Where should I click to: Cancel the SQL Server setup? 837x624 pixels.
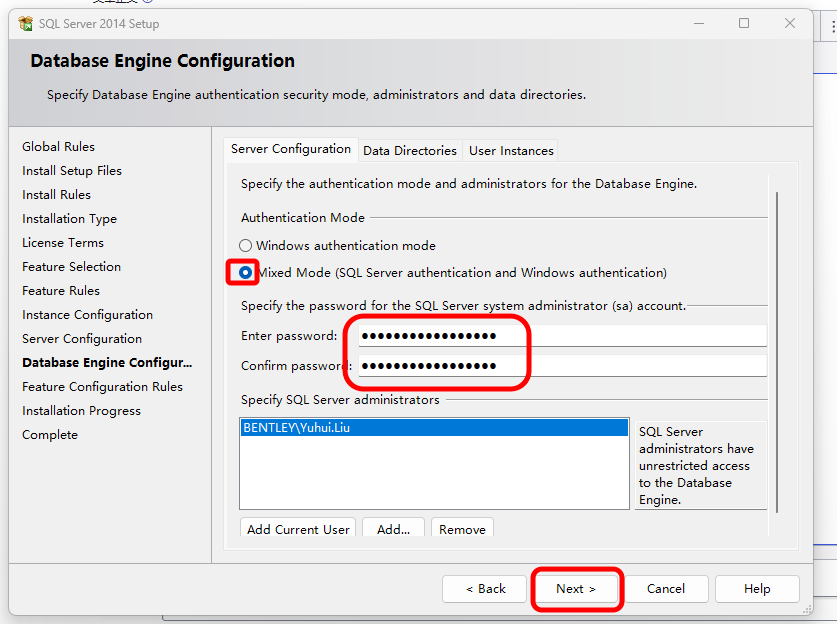(665, 589)
